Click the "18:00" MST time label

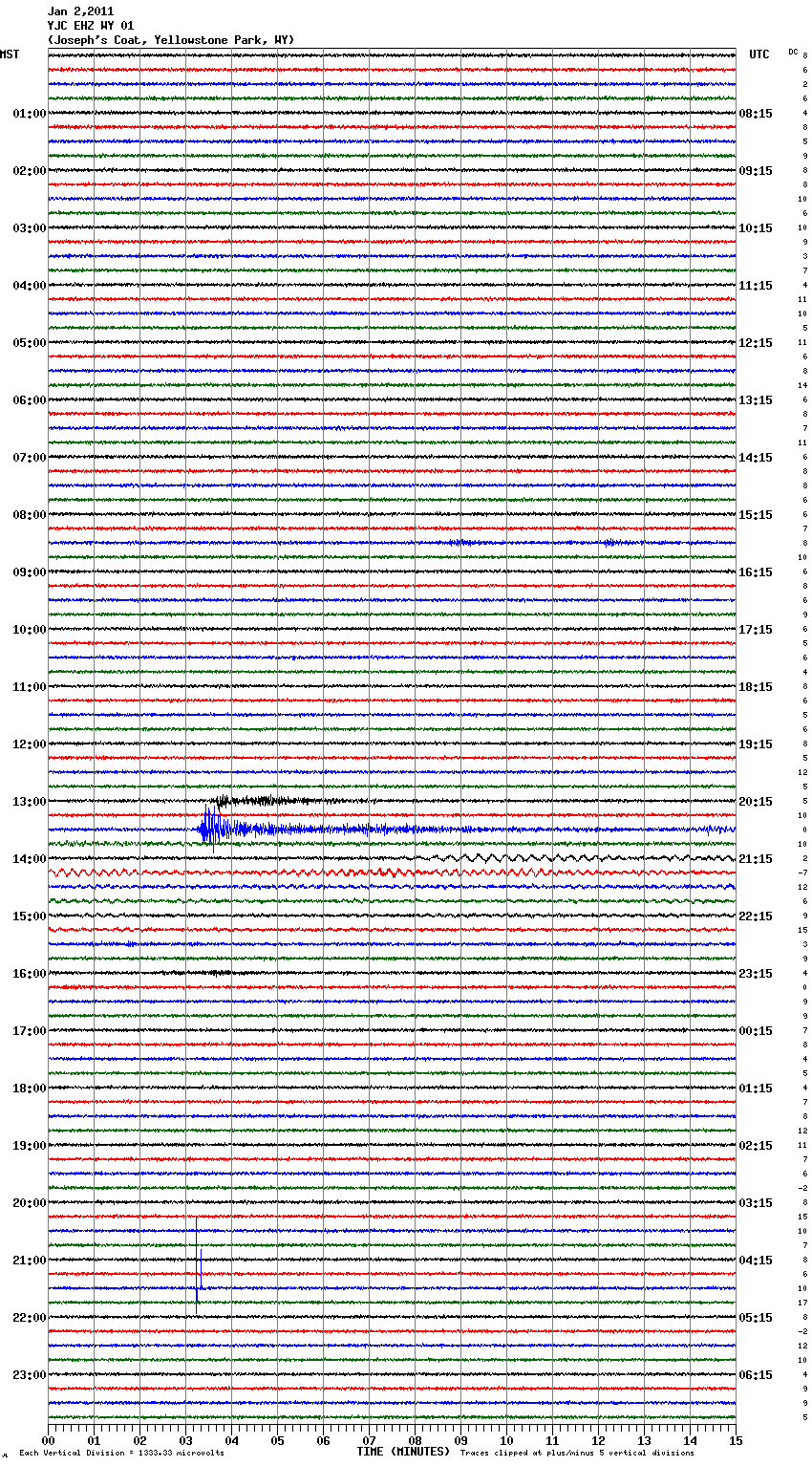tap(30, 1089)
